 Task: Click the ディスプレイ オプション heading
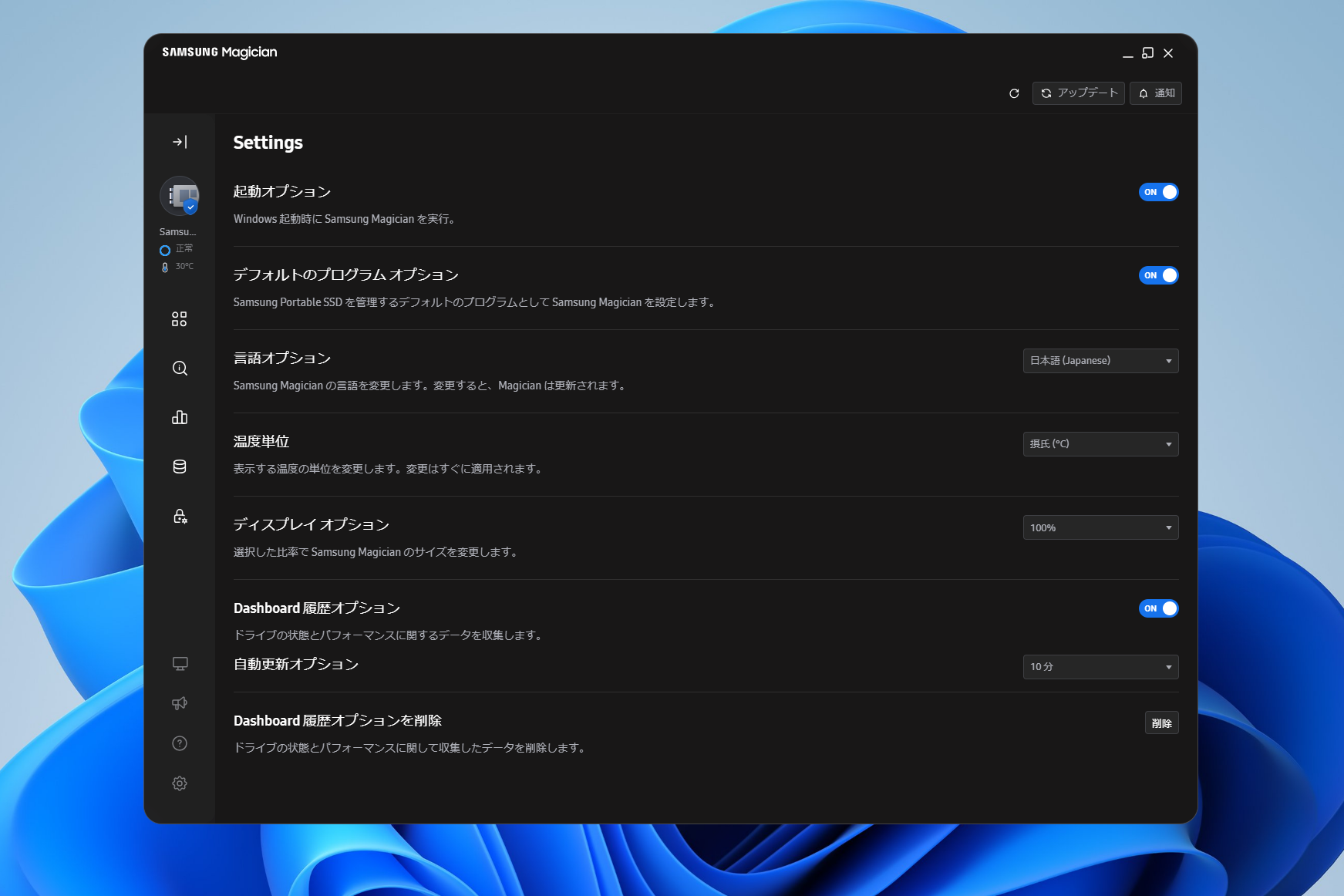(x=312, y=525)
